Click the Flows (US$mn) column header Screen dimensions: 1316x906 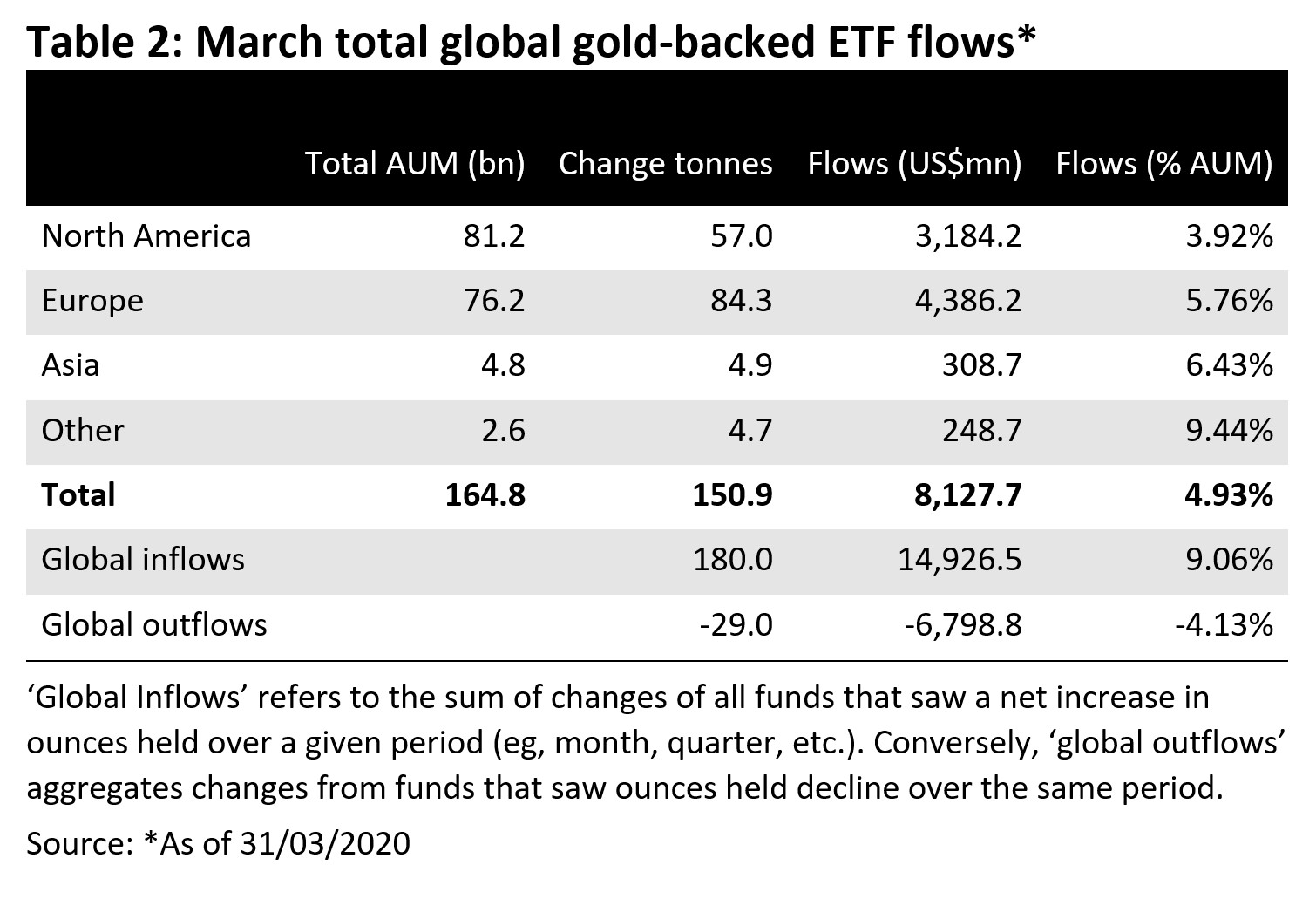[x=914, y=163]
